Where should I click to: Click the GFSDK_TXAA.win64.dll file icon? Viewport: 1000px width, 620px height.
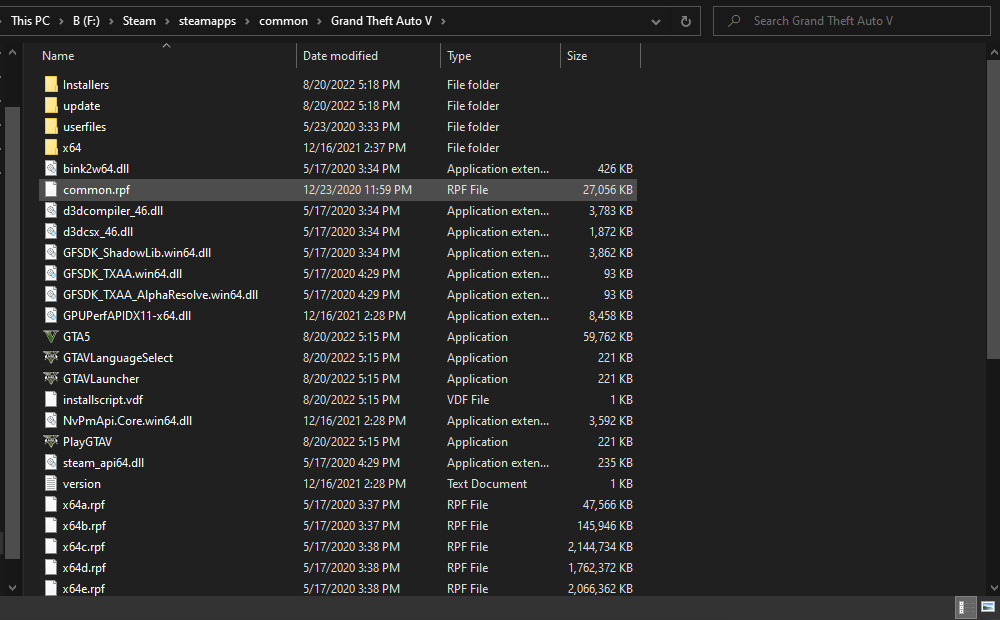51,274
